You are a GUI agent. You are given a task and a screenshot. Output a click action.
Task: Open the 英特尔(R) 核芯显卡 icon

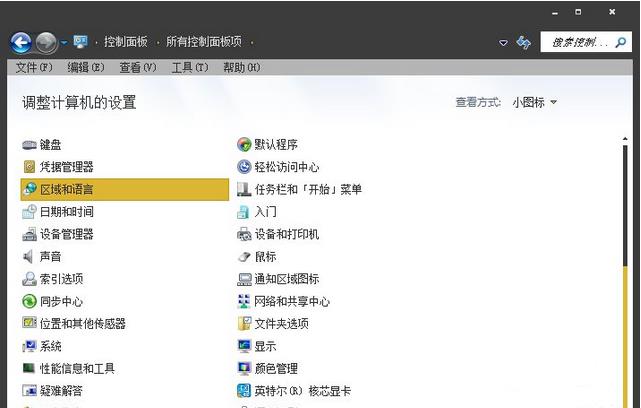tap(244, 391)
